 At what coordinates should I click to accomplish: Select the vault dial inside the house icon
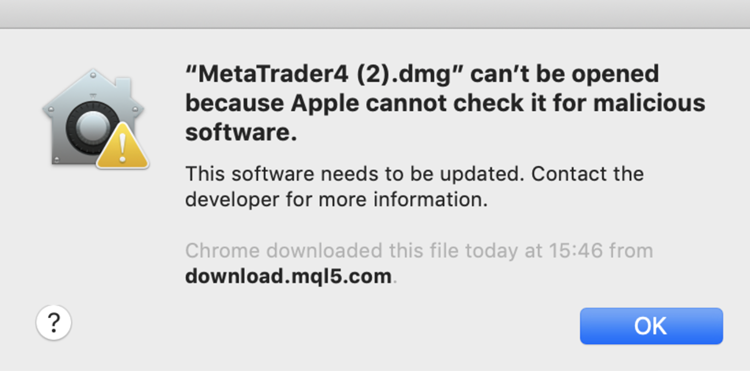pos(91,128)
